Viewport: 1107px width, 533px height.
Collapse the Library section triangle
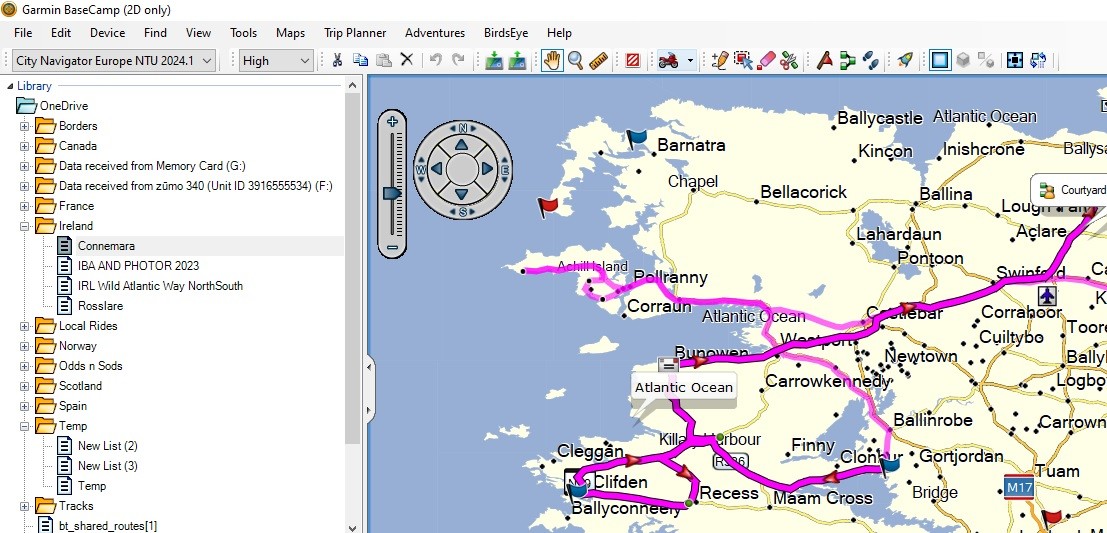pos(11,86)
